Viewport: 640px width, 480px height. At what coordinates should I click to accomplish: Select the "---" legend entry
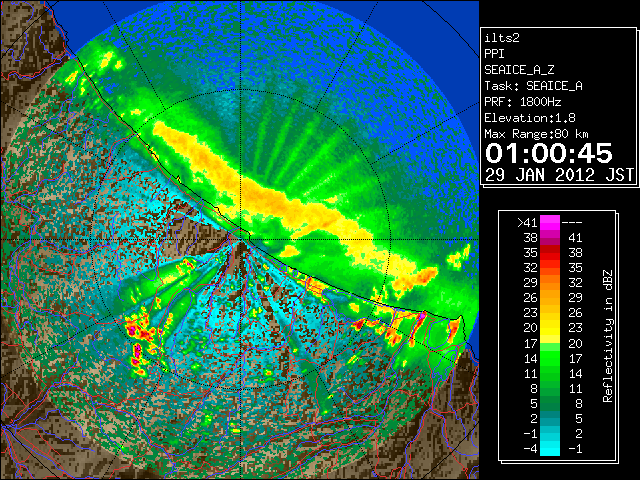coord(572,223)
